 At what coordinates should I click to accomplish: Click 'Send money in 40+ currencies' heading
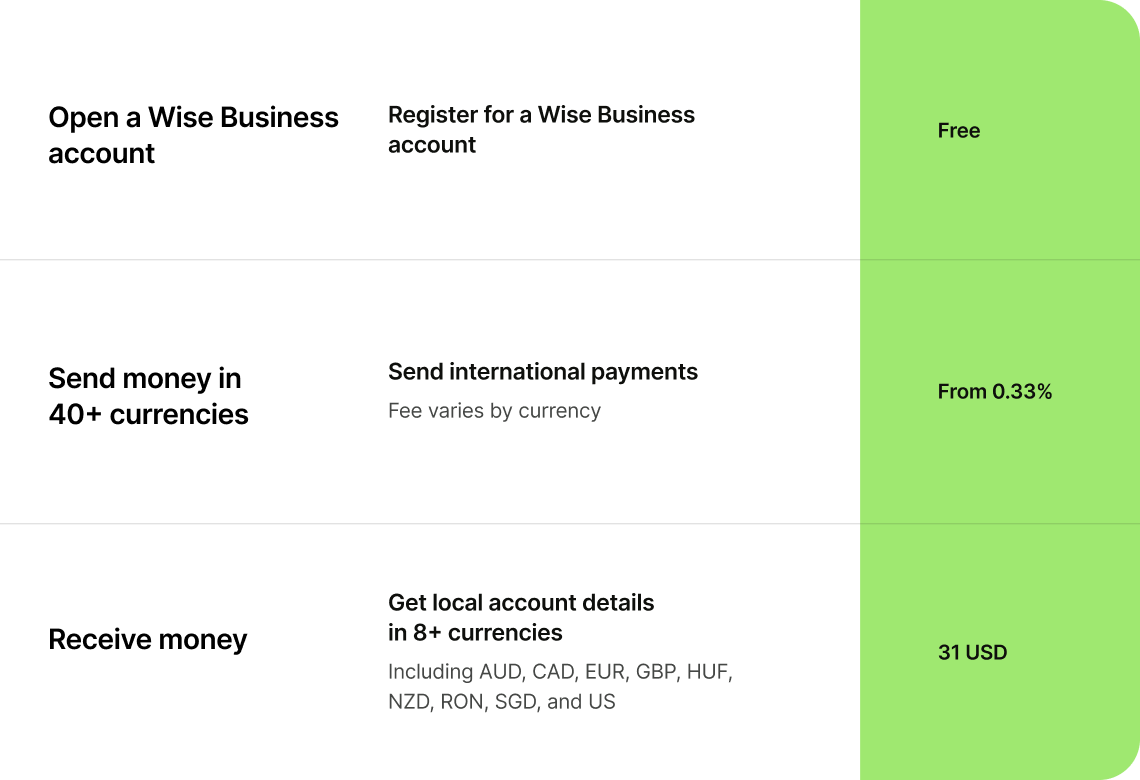tap(148, 396)
